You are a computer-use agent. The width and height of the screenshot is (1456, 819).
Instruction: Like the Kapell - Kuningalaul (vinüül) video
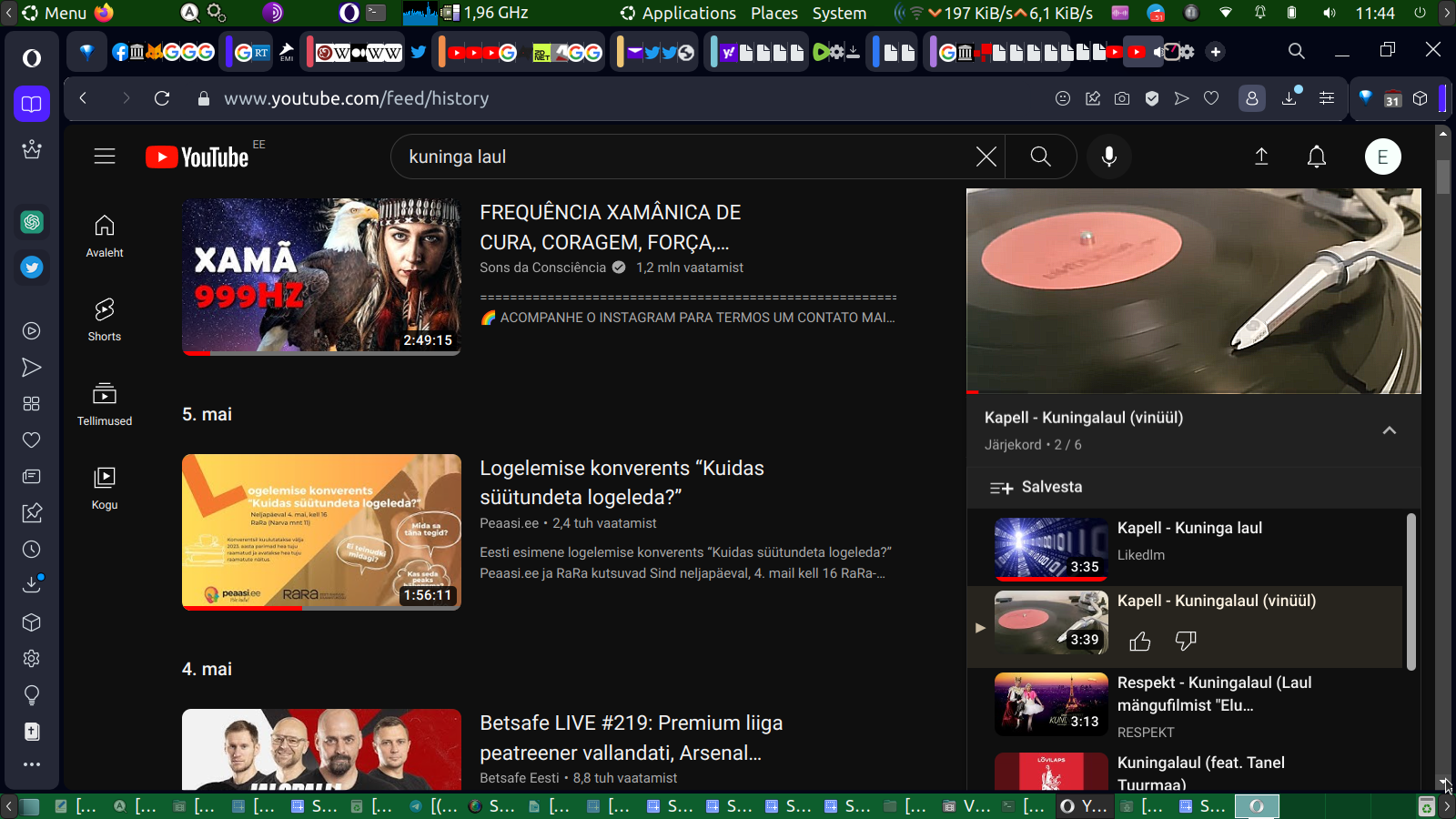1139,642
